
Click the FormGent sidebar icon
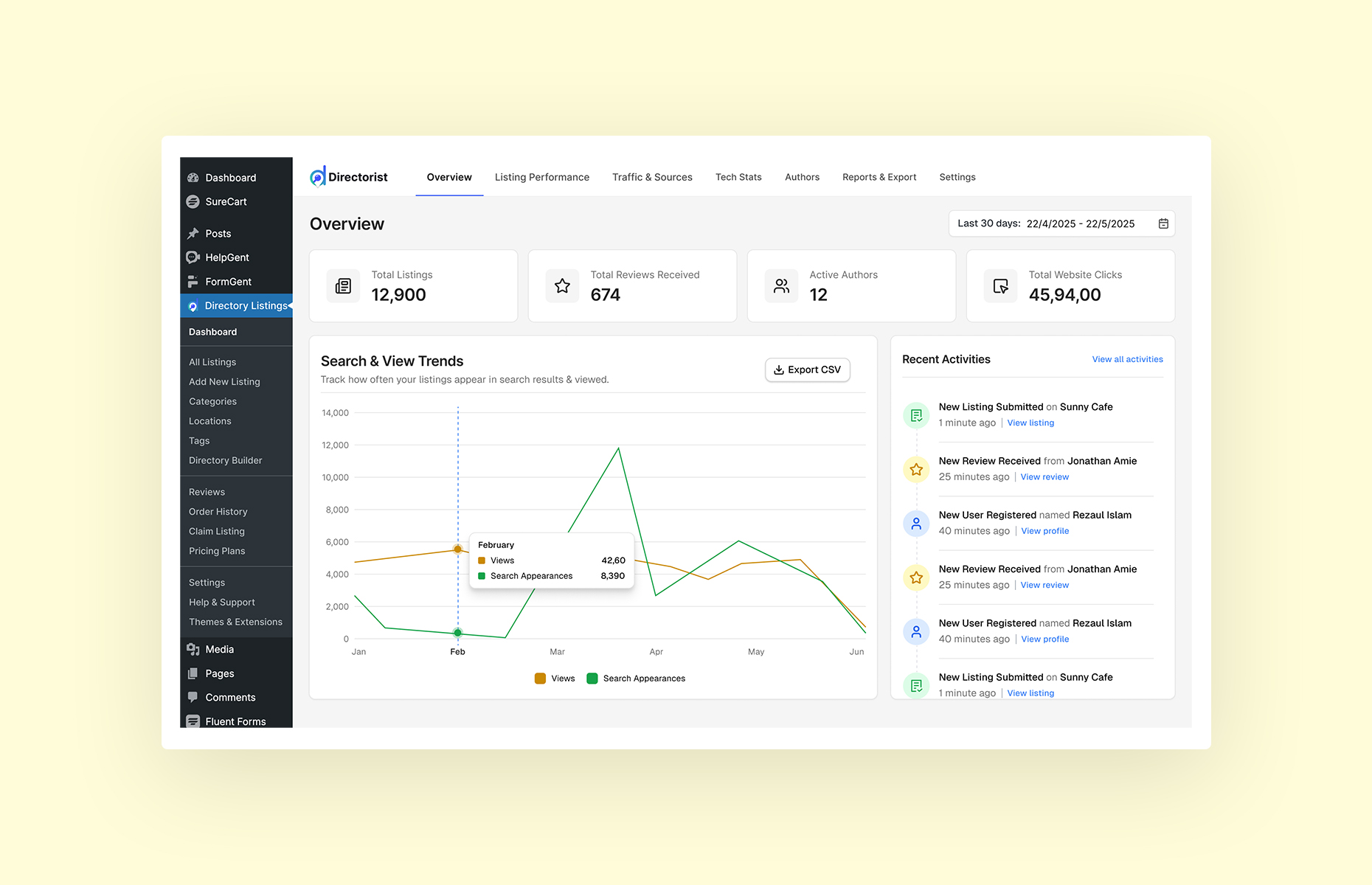[x=193, y=281]
